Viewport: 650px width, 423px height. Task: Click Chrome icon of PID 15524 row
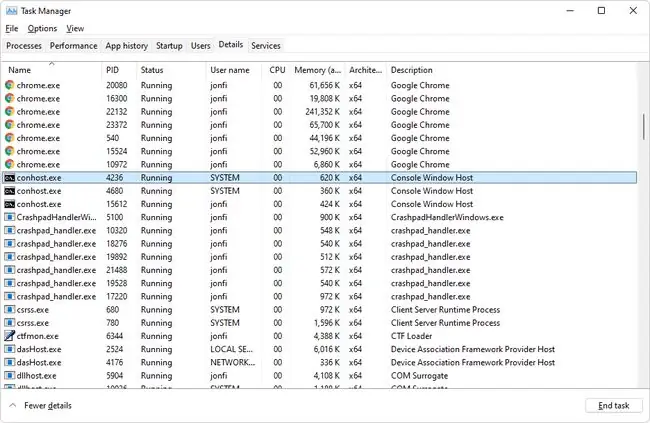click(10, 151)
